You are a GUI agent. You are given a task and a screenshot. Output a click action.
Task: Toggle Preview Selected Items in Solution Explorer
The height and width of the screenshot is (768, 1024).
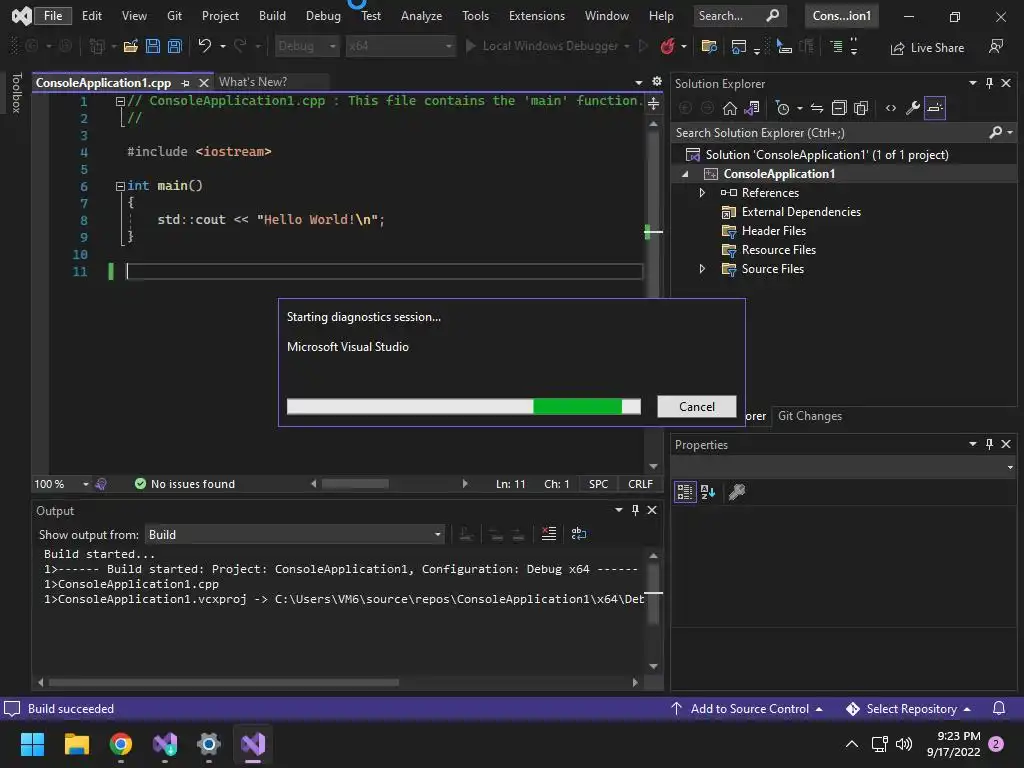pyautogui.click(x=935, y=108)
